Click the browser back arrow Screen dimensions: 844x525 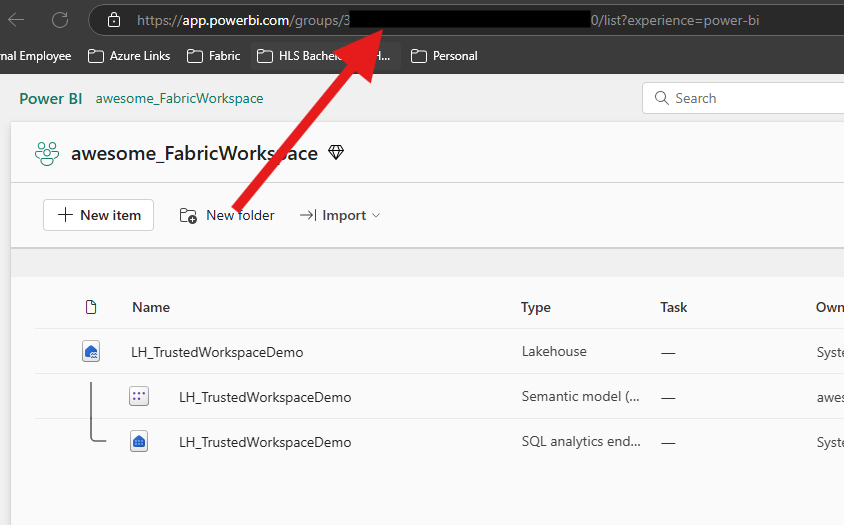coord(16,20)
